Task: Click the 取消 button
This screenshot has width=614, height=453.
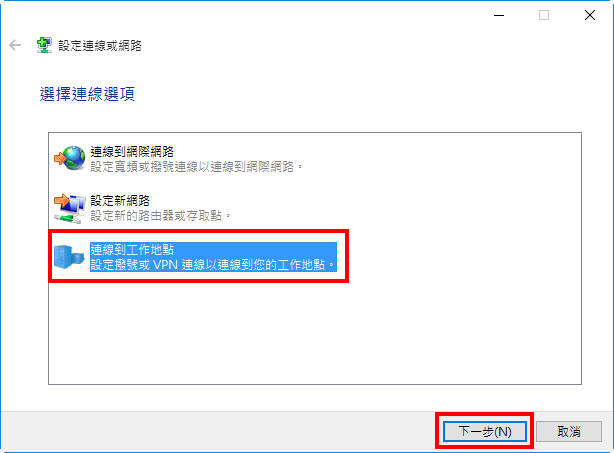Action: pos(569,431)
